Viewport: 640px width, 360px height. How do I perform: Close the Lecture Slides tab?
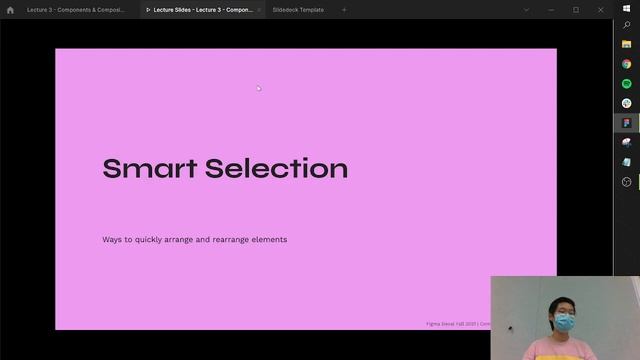(x=259, y=10)
